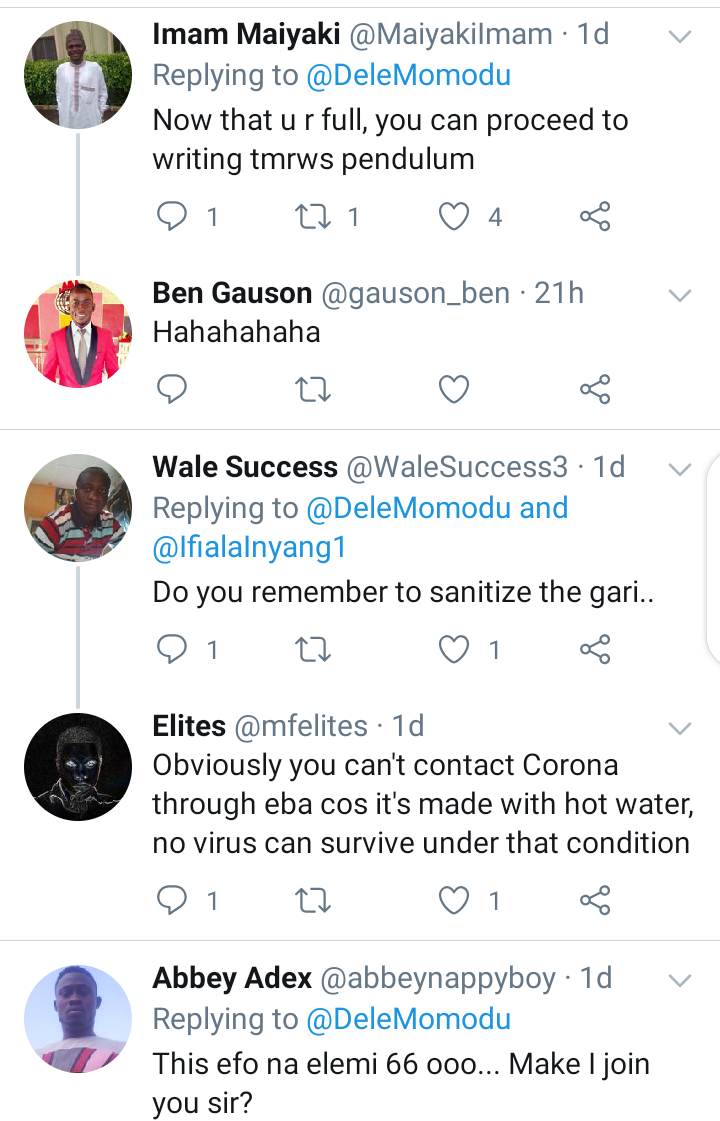Retweet Imam Maiyaki's pendulum tweet
Viewport: 720px width, 1121px height.
(x=313, y=216)
